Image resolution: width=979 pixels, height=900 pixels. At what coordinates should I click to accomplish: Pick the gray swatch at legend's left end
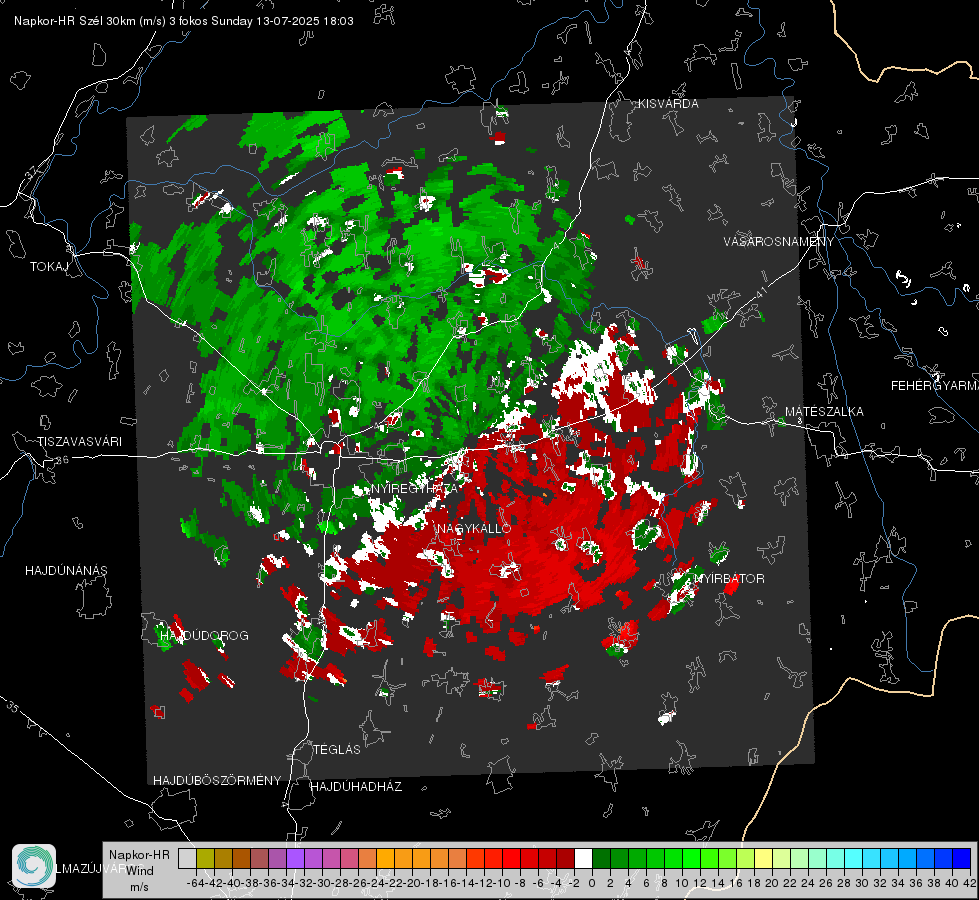click(187, 858)
